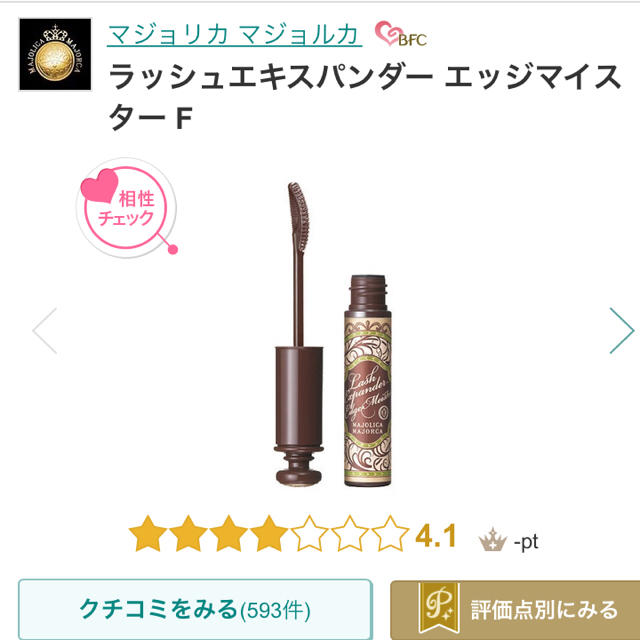Show the previous product image arrow
Image resolution: width=640 pixels, height=640 pixels.
point(45,330)
